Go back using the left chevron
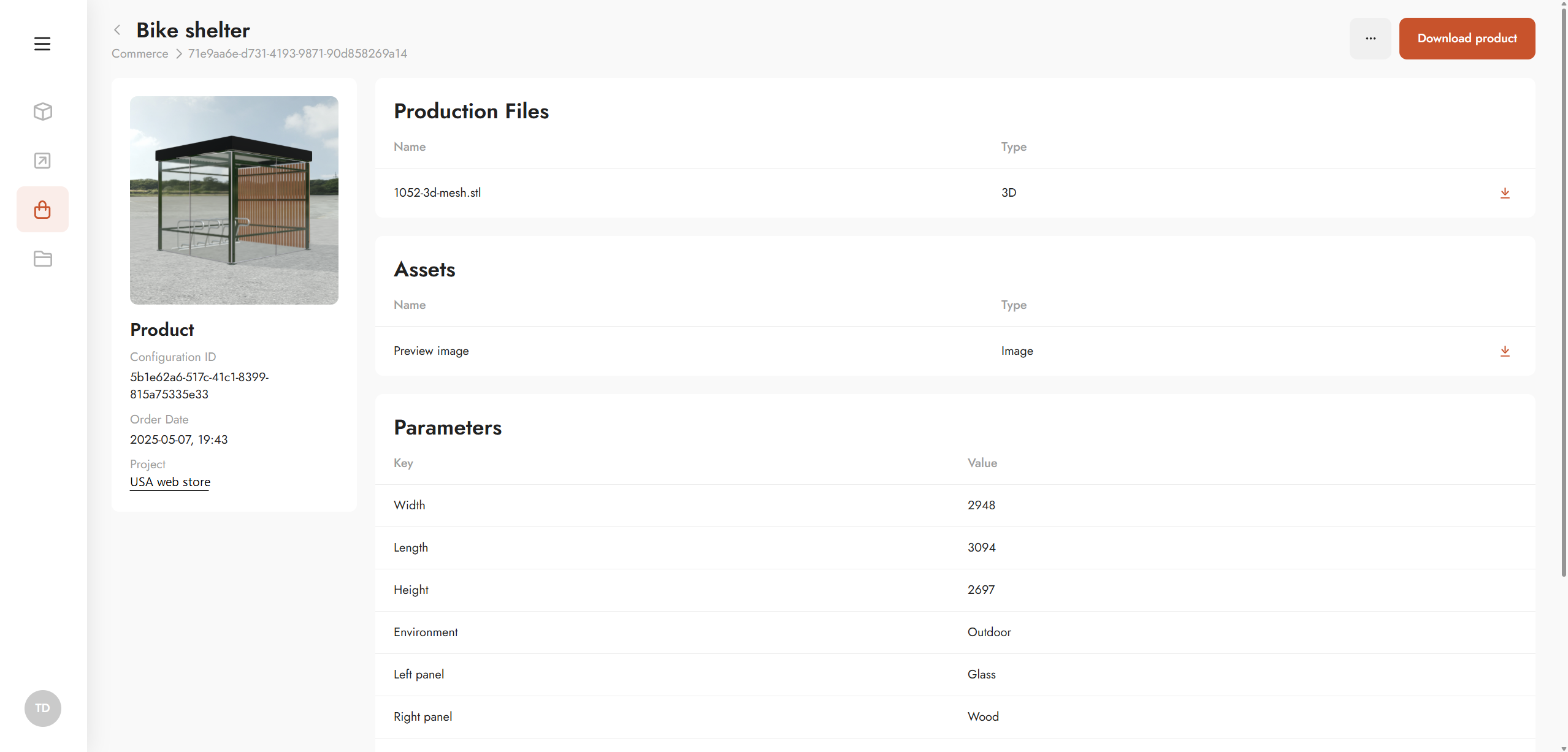This screenshot has width=1568, height=752. coord(117,30)
